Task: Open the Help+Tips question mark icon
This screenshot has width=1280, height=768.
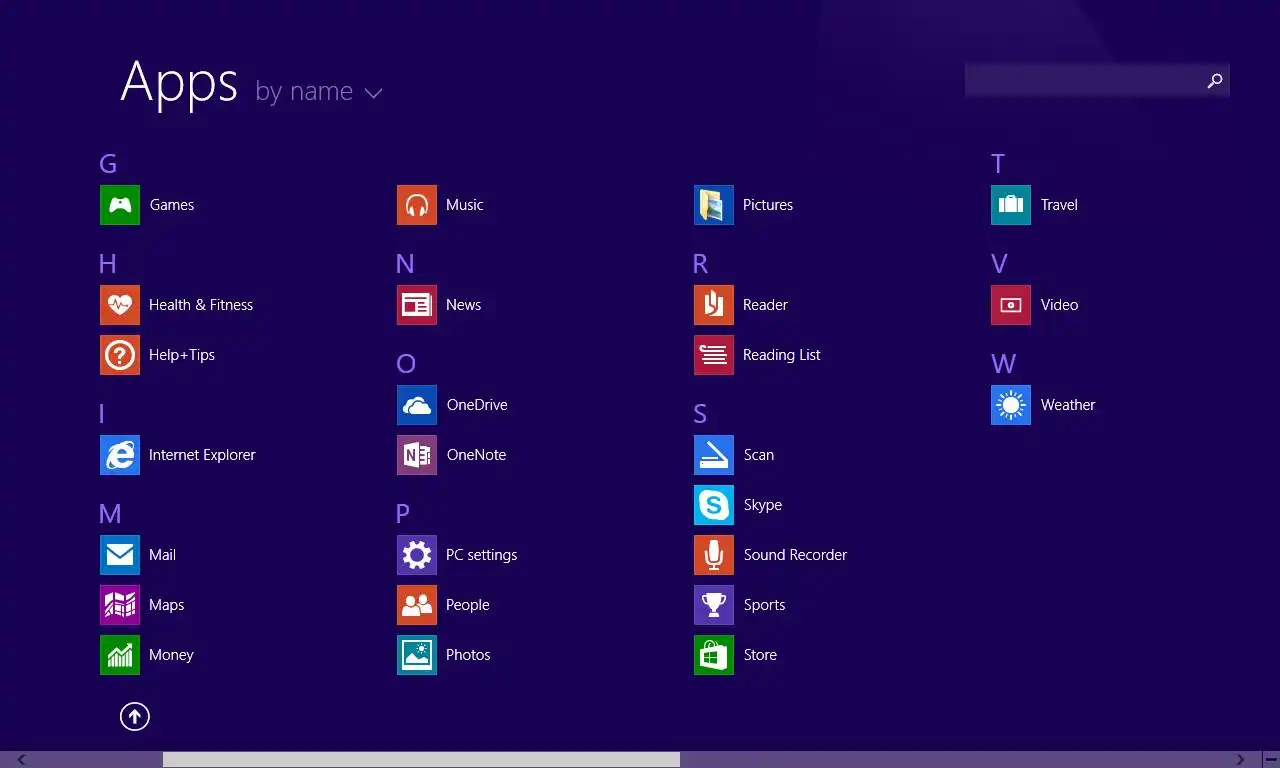Action: tap(120, 355)
